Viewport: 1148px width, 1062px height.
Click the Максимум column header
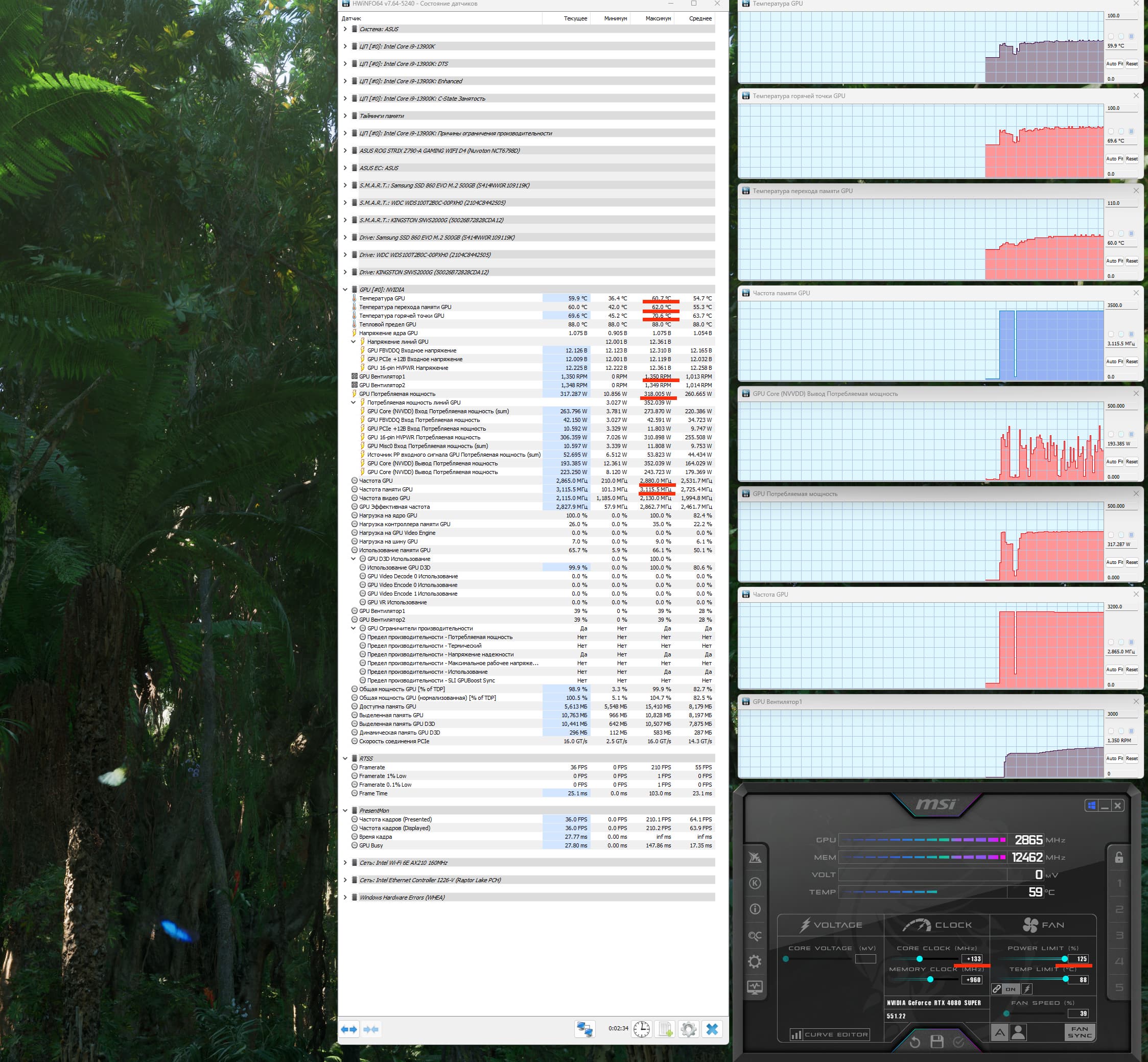pyautogui.click(x=658, y=18)
